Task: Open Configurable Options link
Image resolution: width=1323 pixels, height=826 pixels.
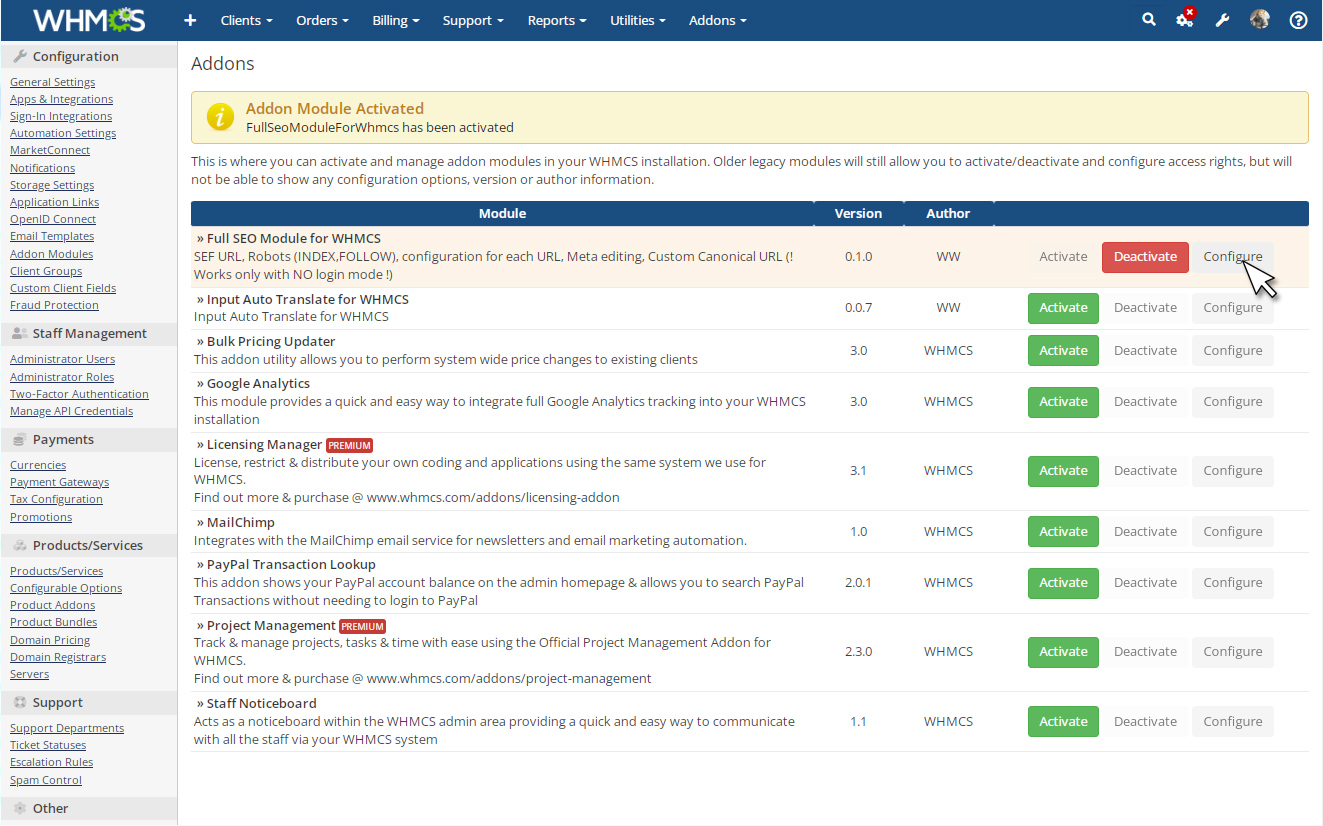Action: (x=66, y=588)
